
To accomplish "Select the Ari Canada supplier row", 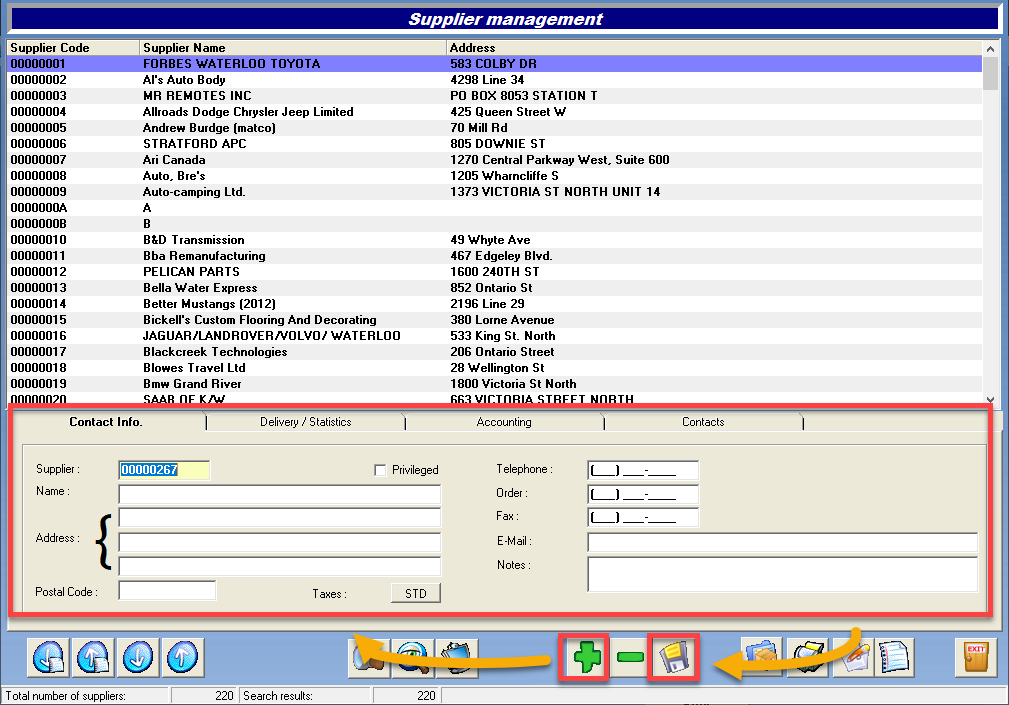I will [x=494, y=160].
